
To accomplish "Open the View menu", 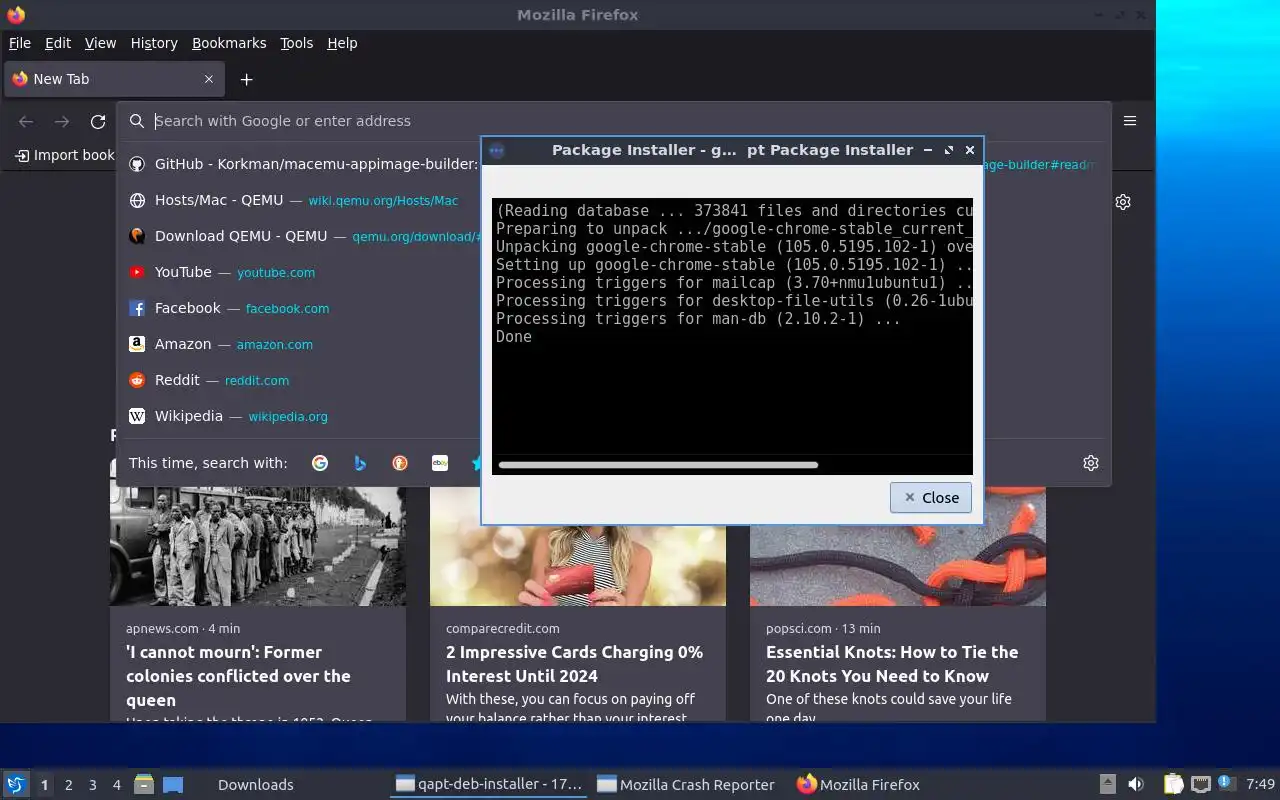I will click(x=100, y=43).
